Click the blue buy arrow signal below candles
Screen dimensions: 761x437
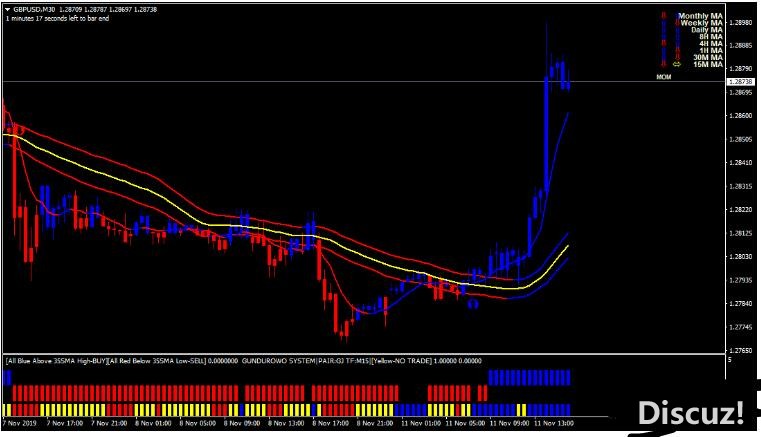tap(473, 304)
